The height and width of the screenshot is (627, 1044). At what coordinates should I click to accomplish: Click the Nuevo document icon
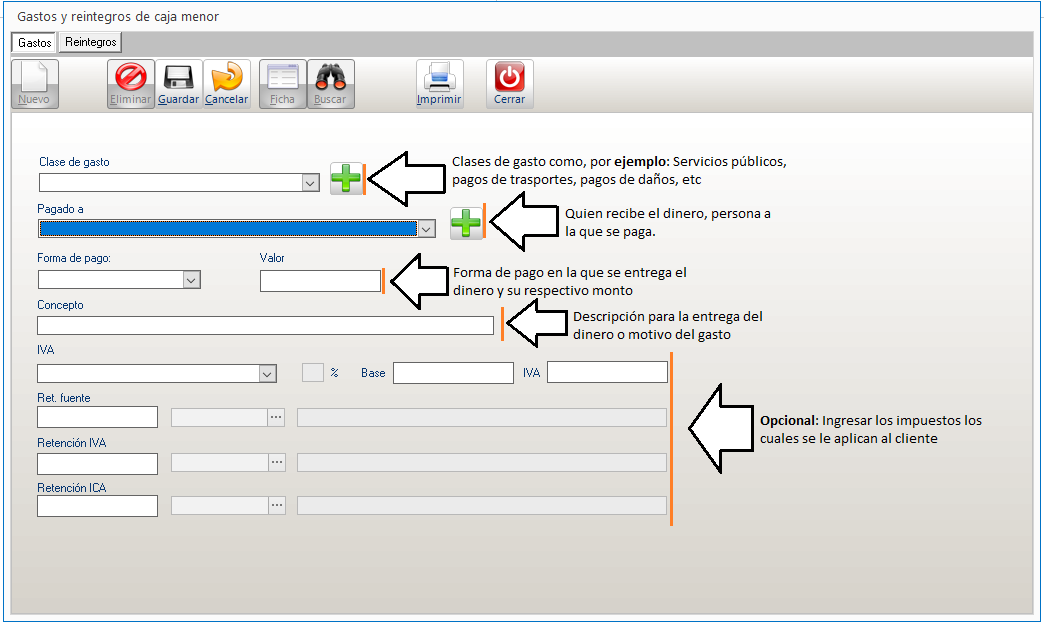pyautogui.click(x=34, y=78)
